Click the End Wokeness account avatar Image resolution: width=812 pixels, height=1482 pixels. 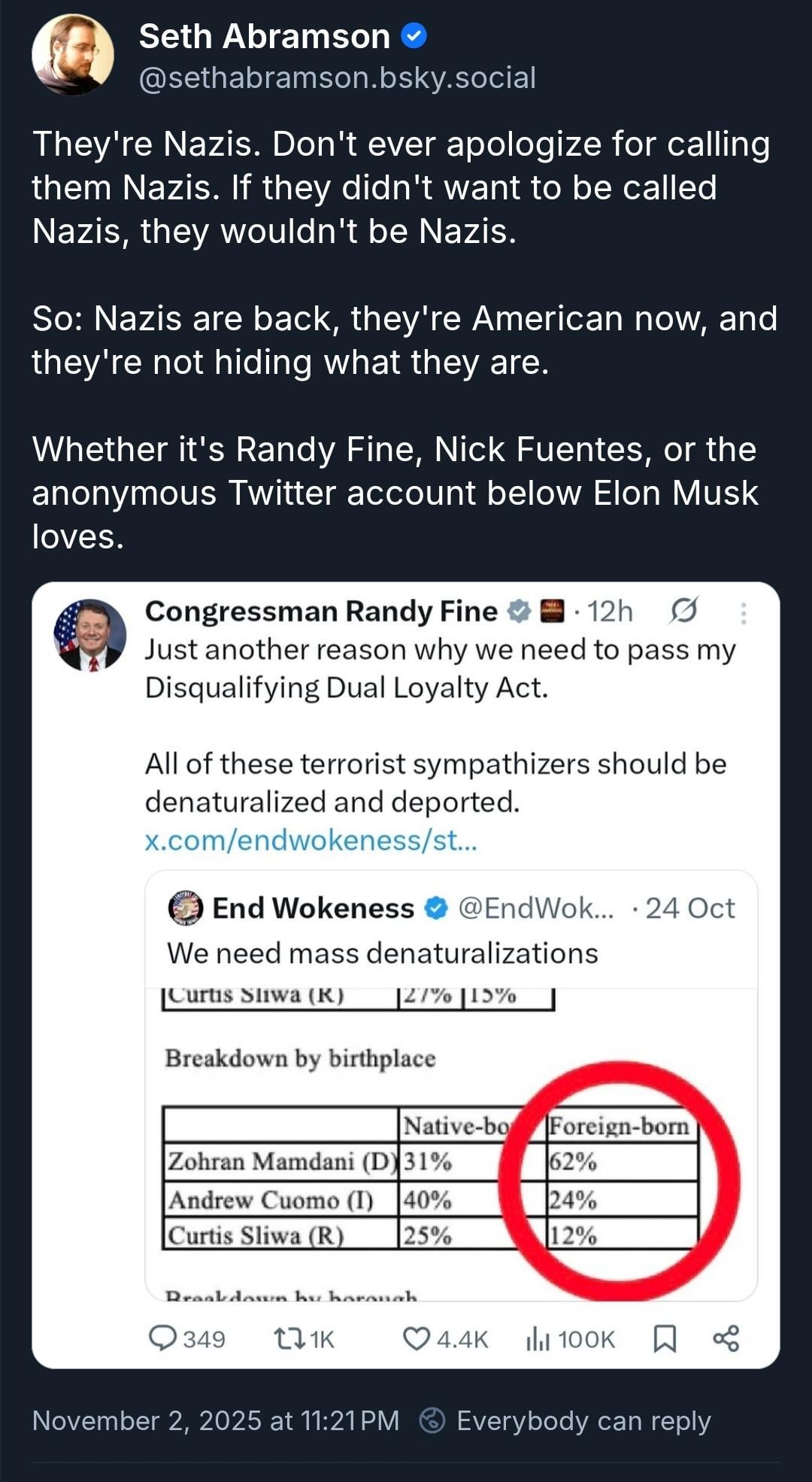click(186, 908)
